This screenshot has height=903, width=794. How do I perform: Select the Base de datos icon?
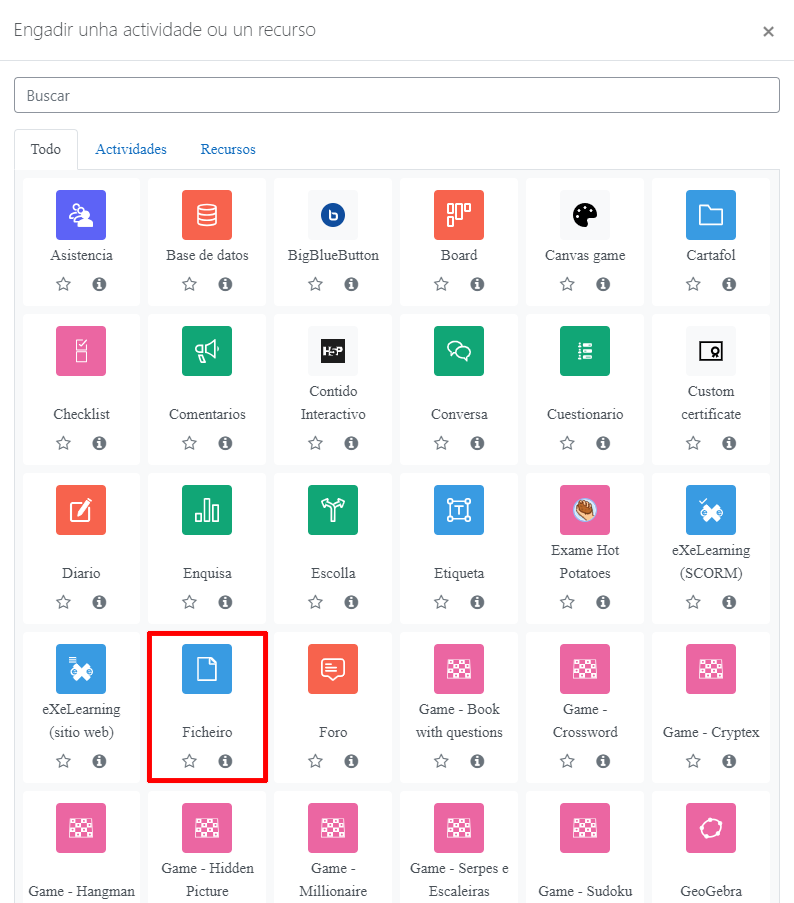[x=207, y=215]
